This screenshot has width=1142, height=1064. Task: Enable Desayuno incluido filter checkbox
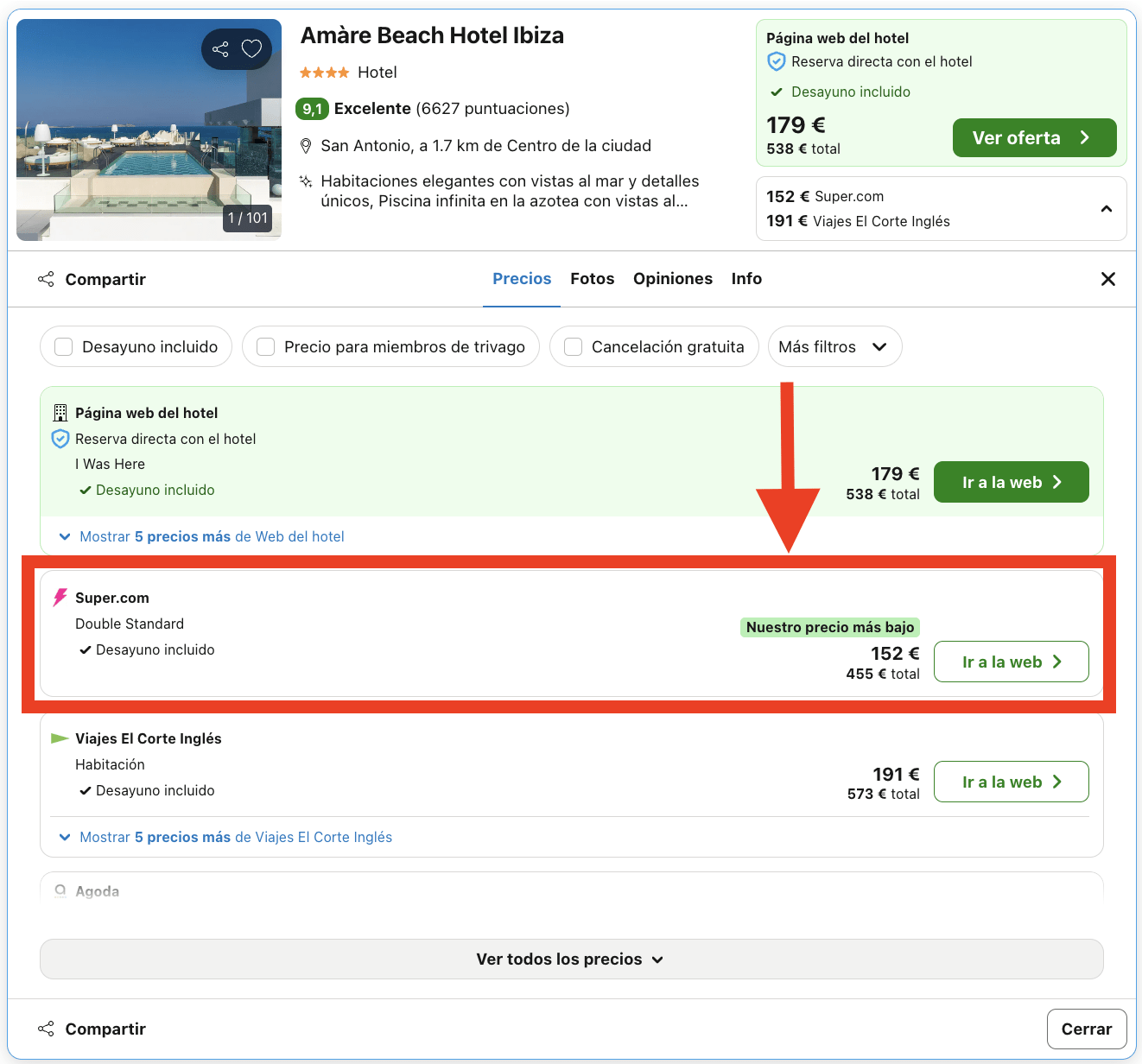click(63, 346)
